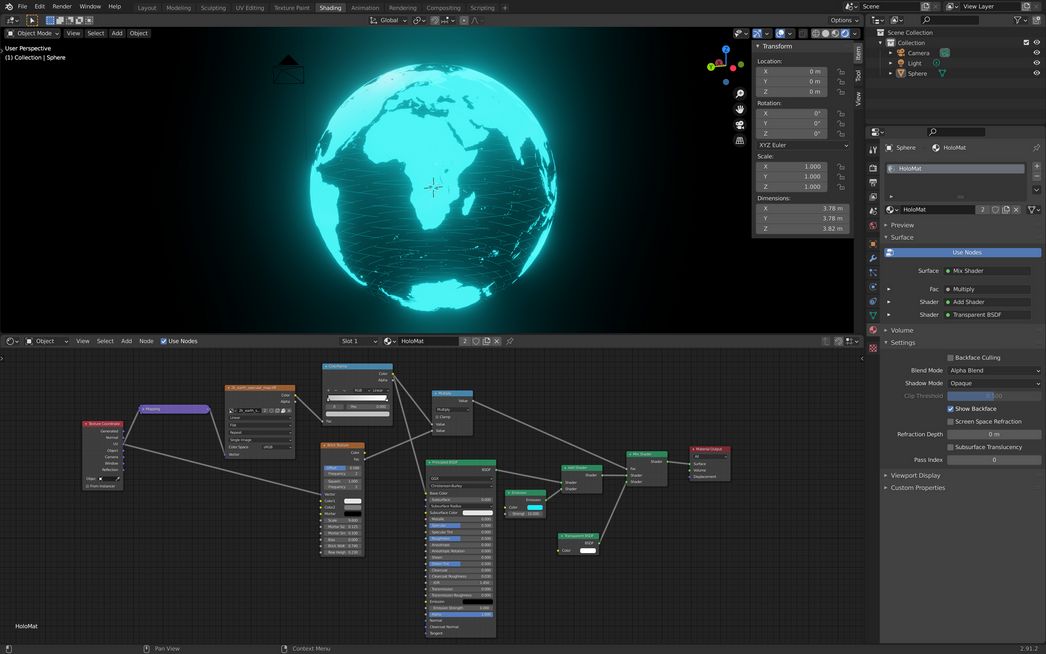Click the Transparent BSDF node white color swatch
The width and height of the screenshot is (1046, 654).
pyautogui.click(x=588, y=551)
